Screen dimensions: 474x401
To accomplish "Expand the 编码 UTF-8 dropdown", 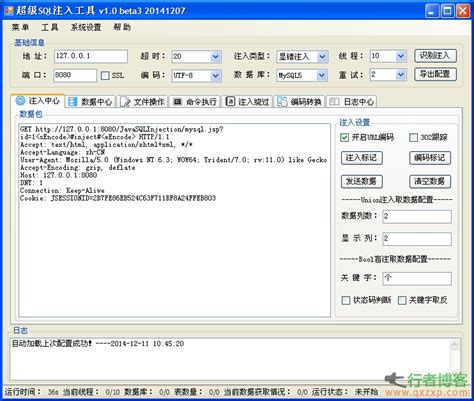I will [x=216, y=76].
